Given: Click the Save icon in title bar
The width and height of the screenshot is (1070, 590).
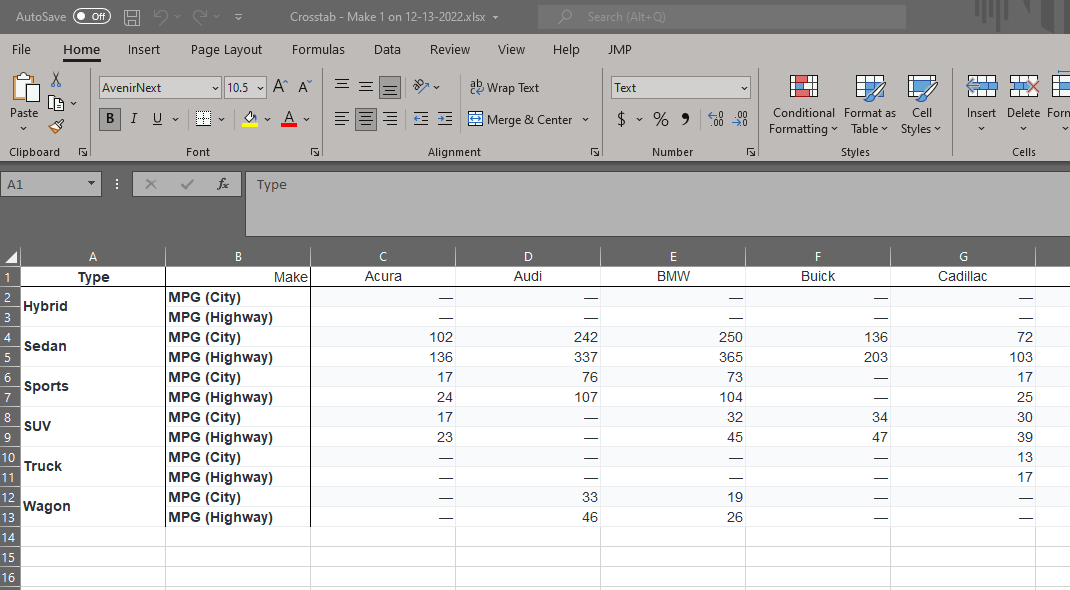Looking at the screenshot, I should (132, 17).
